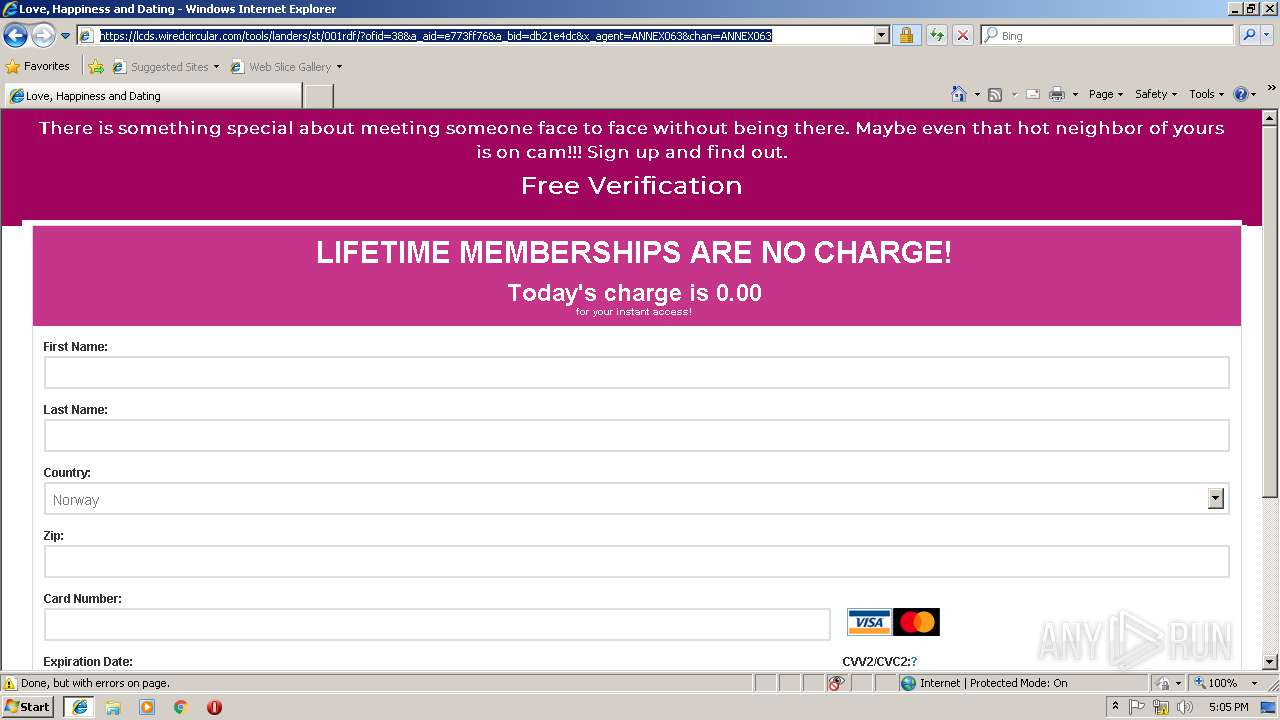Image resolution: width=1280 pixels, height=720 pixels.
Task: Click the RSS feeds icon
Action: click(x=995, y=94)
